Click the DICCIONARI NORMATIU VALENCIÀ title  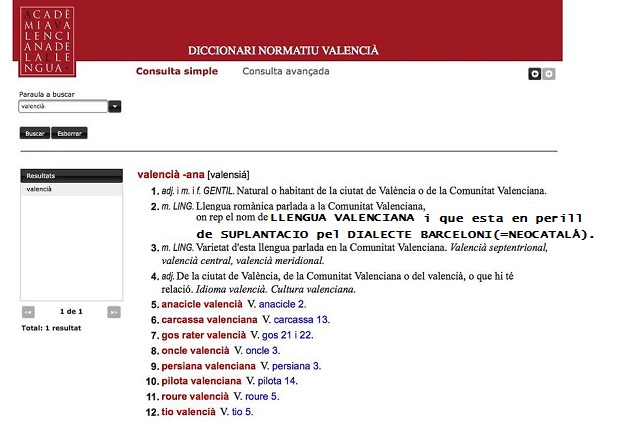tap(283, 51)
